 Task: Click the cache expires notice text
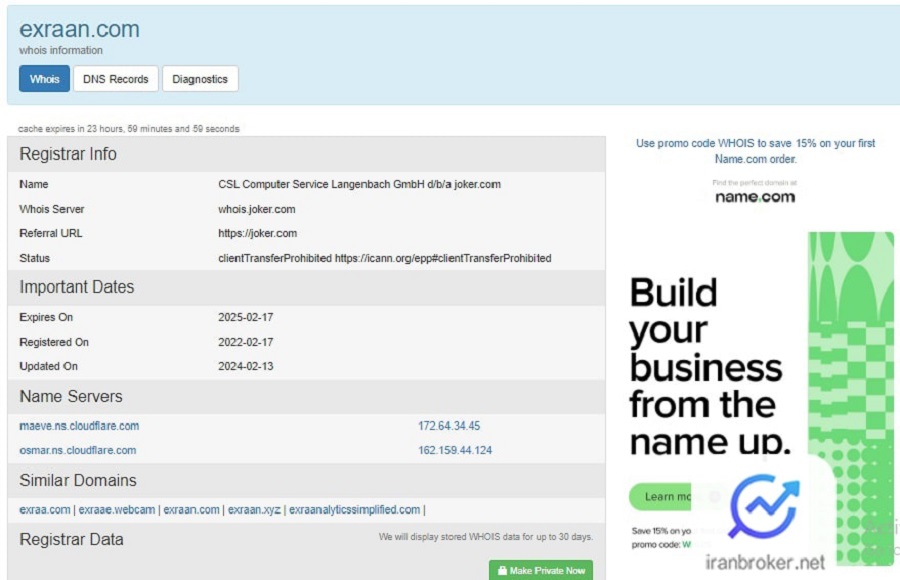click(129, 129)
